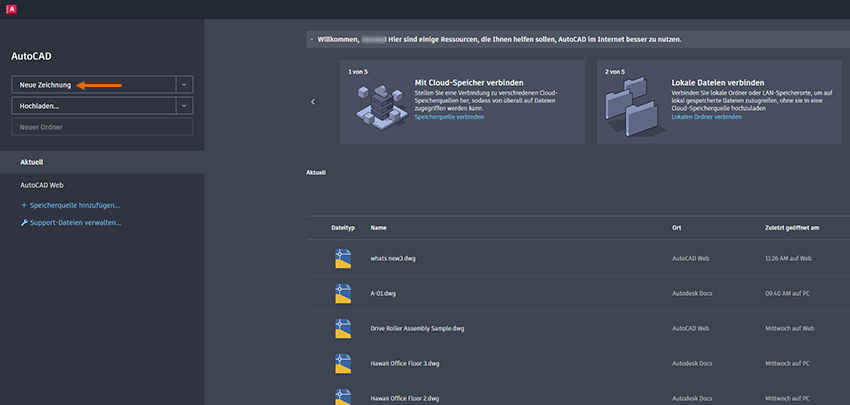Click the local folders illustration
The width and height of the screenshot is (850, 405).
[x=634, y=106]
